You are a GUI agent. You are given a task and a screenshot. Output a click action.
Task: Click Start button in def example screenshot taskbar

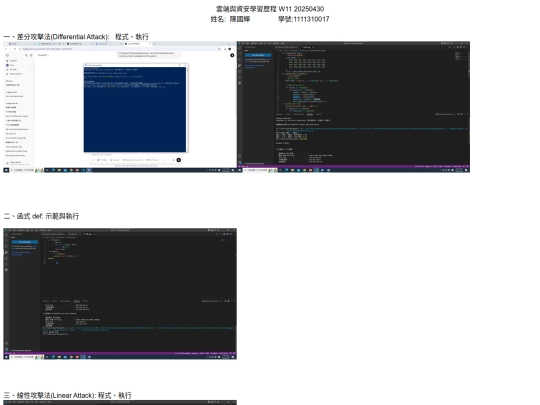6,357
